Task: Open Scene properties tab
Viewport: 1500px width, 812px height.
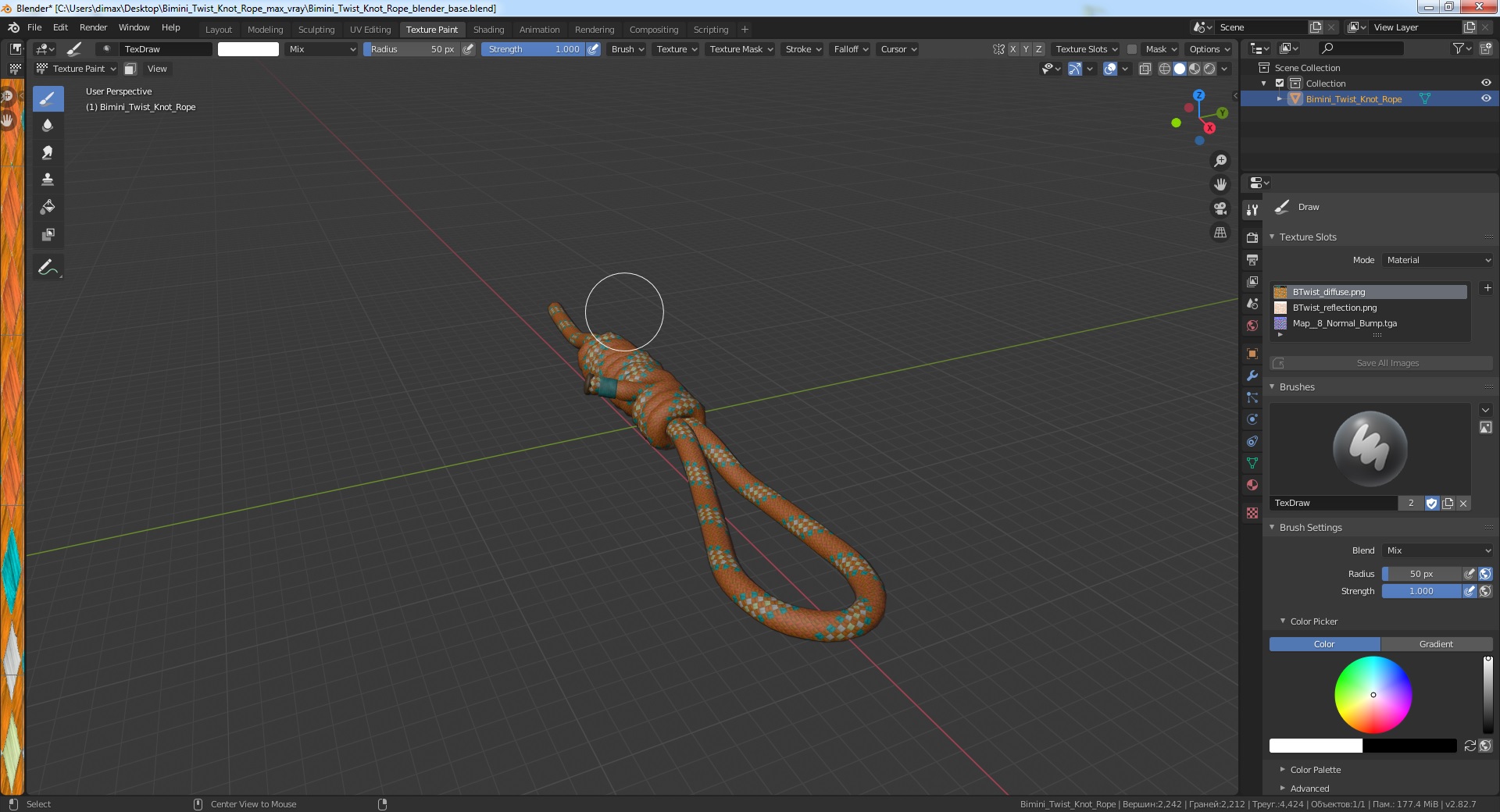Action: click(x=1252, y=303)
